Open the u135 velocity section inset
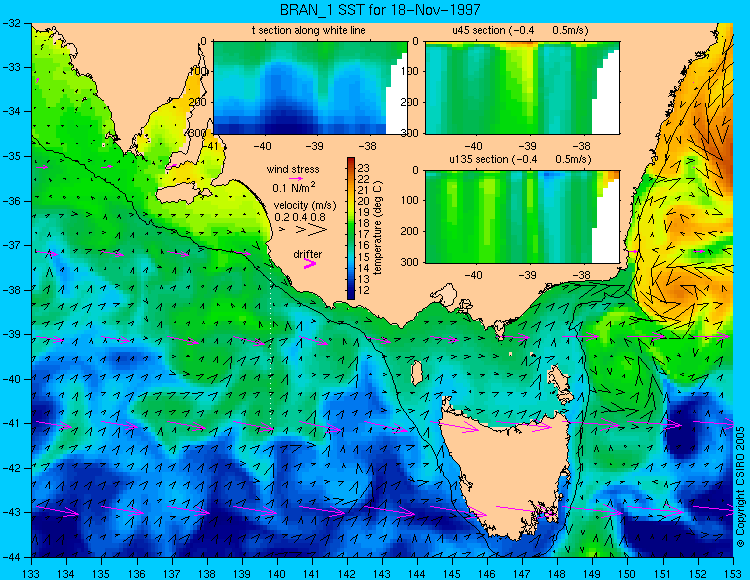Viewport: 750px width, 580px height. click(x=522, y=217)
